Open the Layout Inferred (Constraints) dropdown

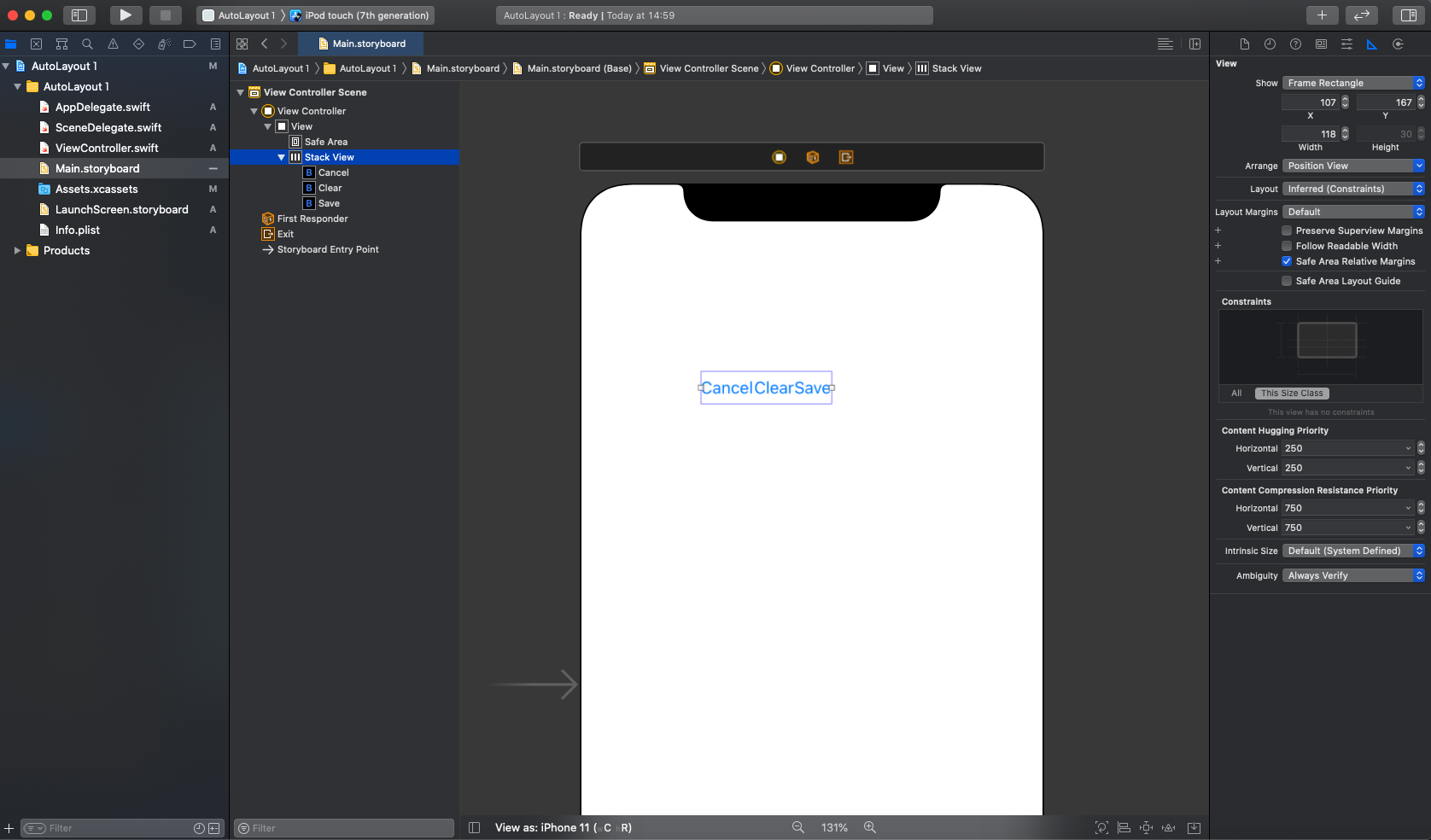[x=1353, y=189]
